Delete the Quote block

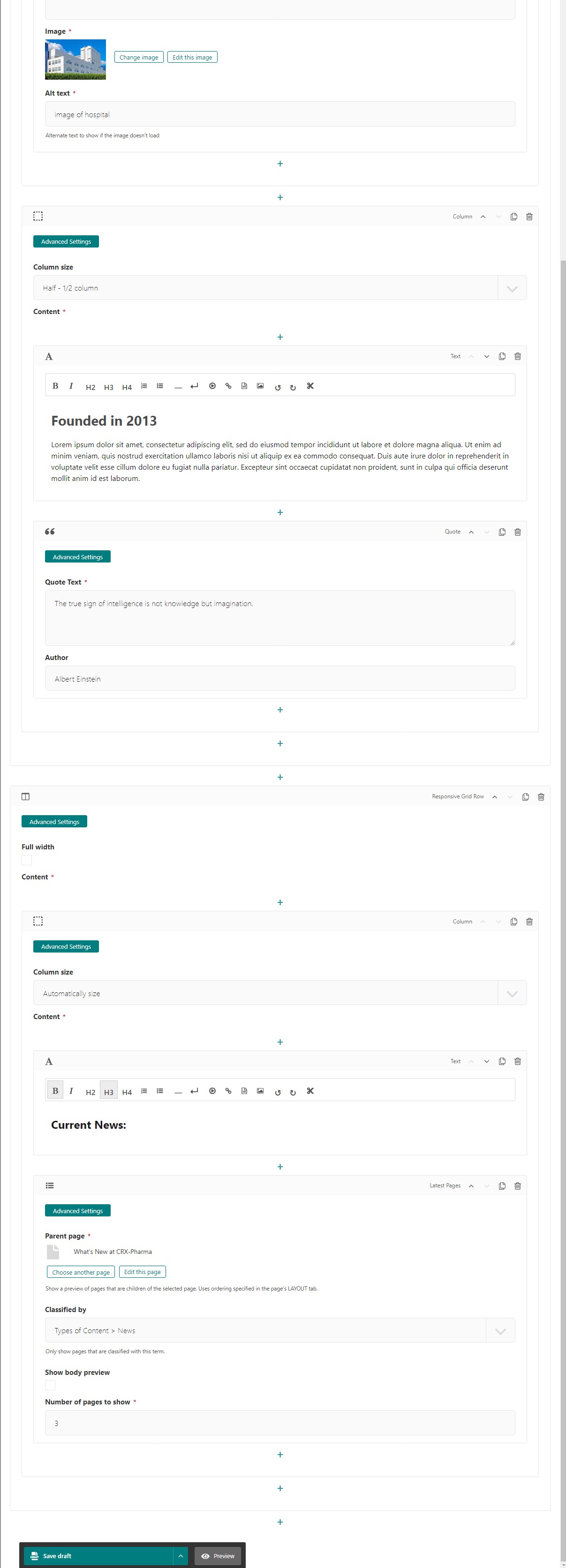click(x=517, y=532)
